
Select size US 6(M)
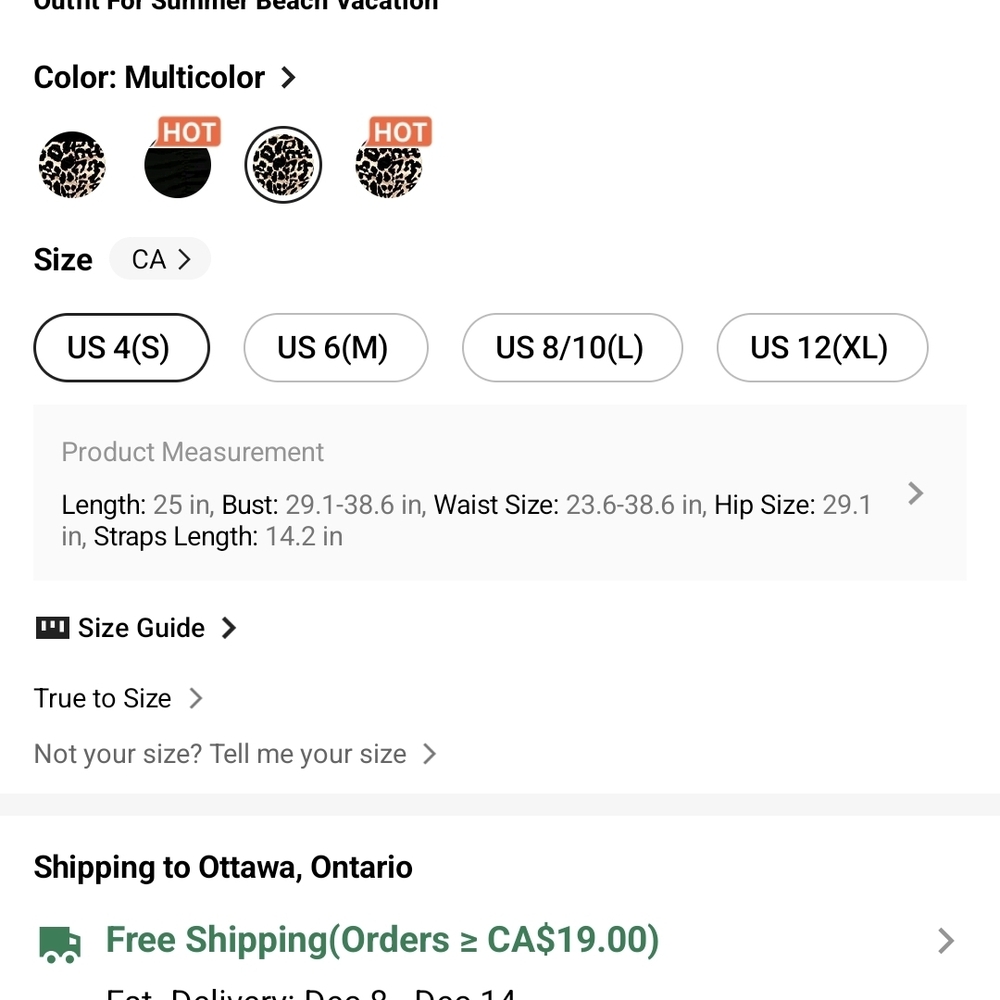(335, 348)
